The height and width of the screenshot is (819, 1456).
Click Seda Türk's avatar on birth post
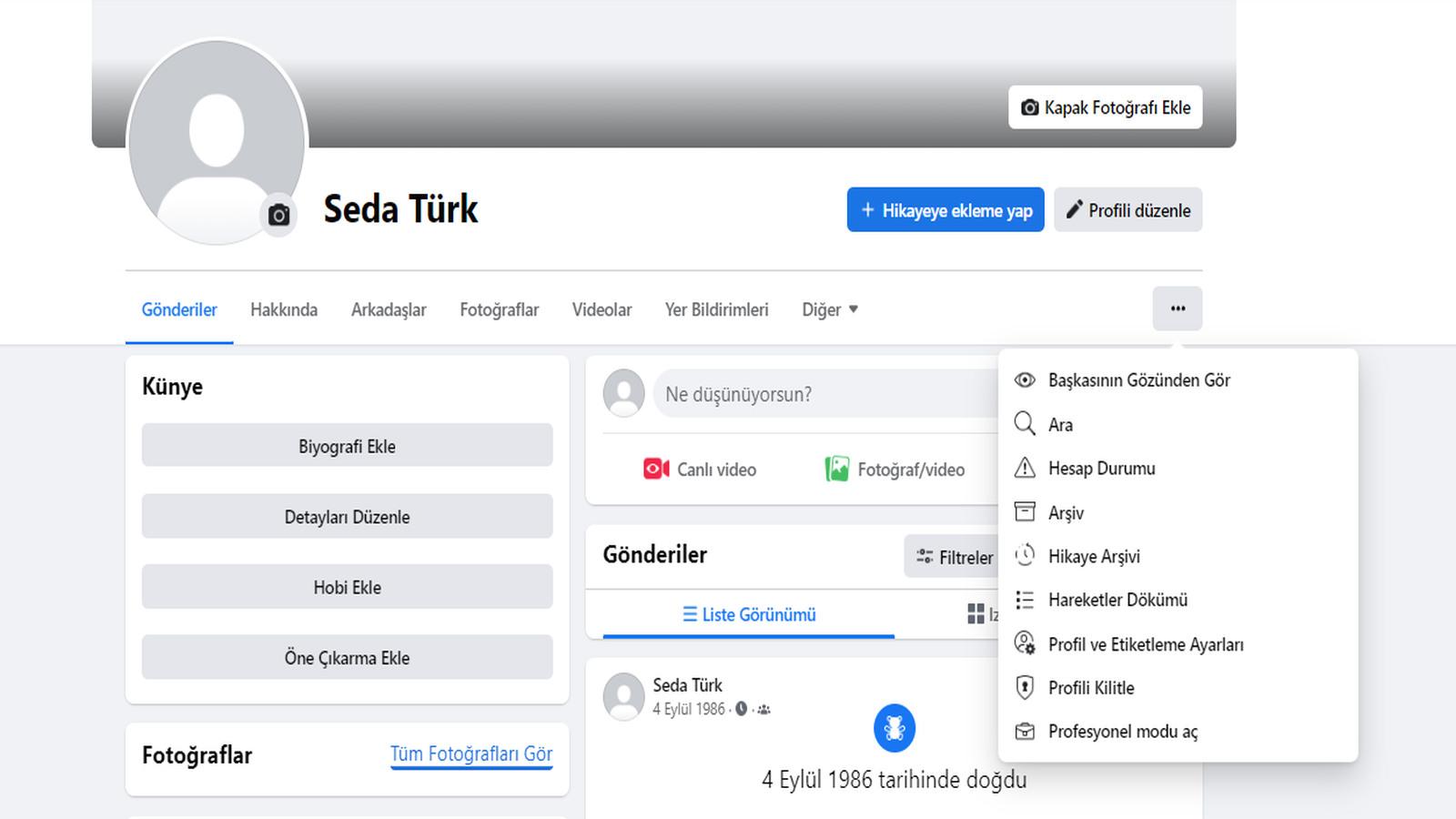tap(624, 697)
